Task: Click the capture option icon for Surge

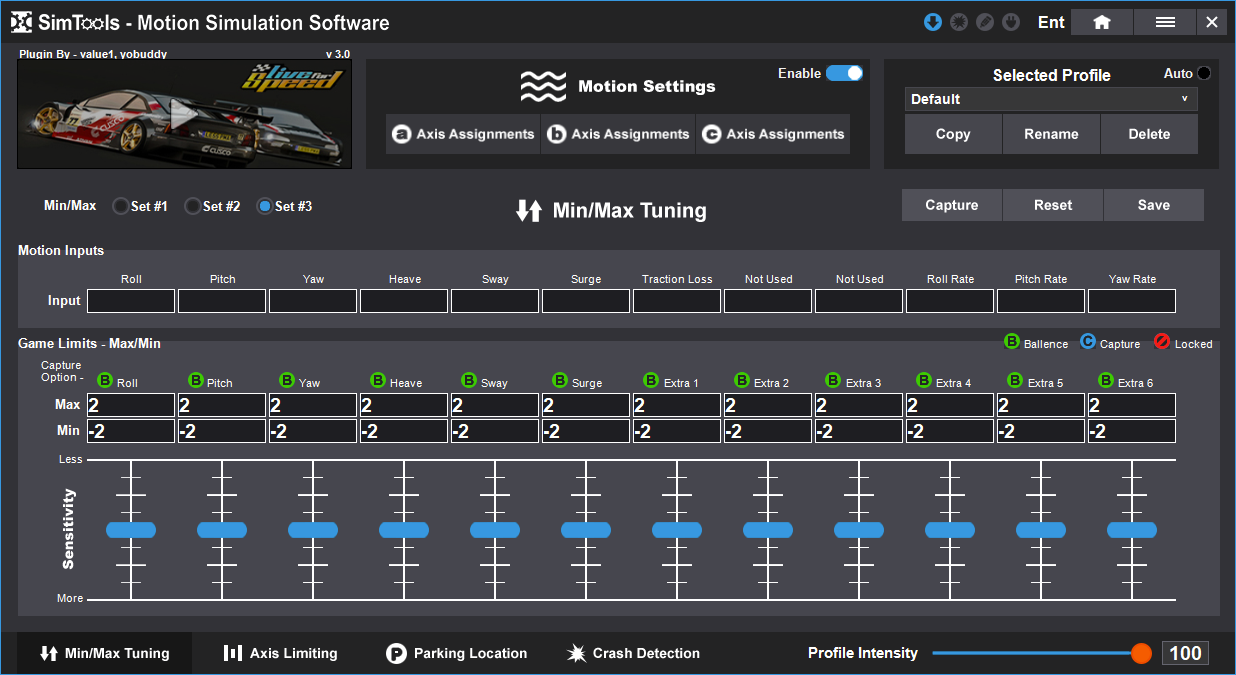Action: pyautogui.click(x=560, y=381)
